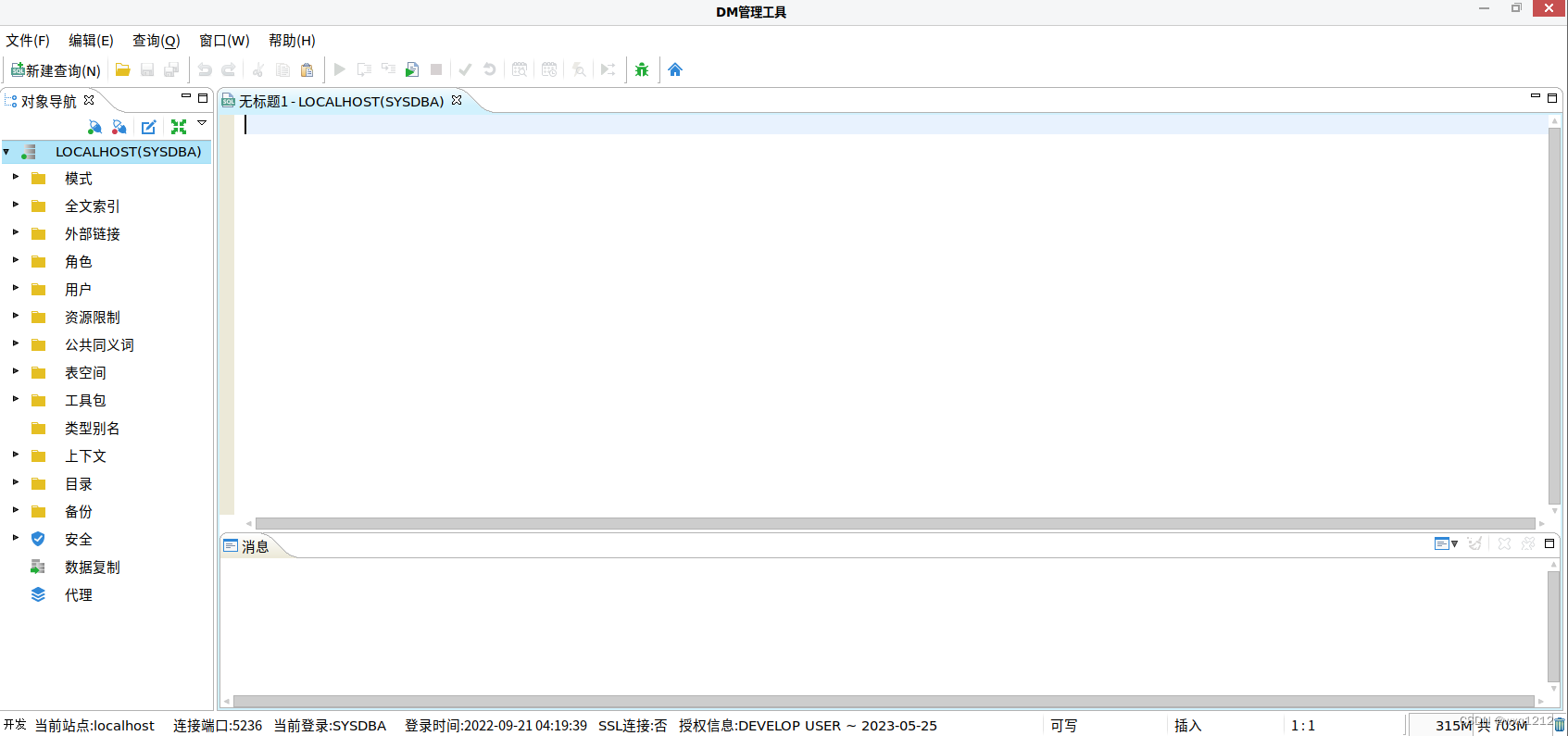This screenshot has height=736, width=1568.
Task: Click the blue edit pencil icon in navigator
Action: click(x=149, y=127)
